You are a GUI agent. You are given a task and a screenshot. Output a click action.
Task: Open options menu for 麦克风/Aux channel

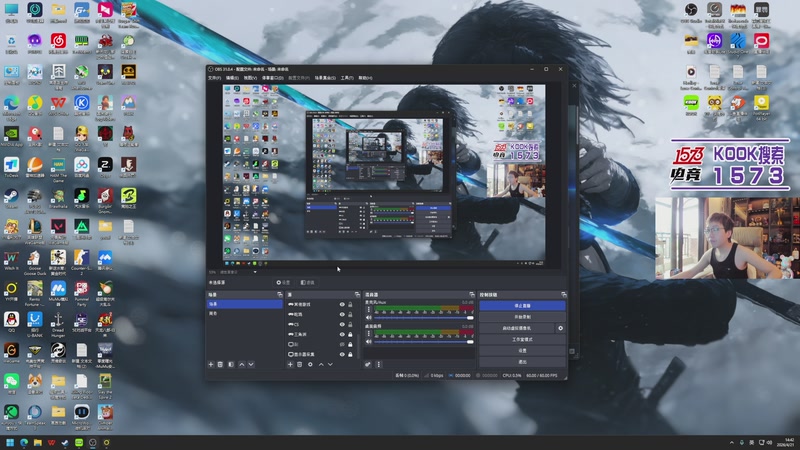369,309
